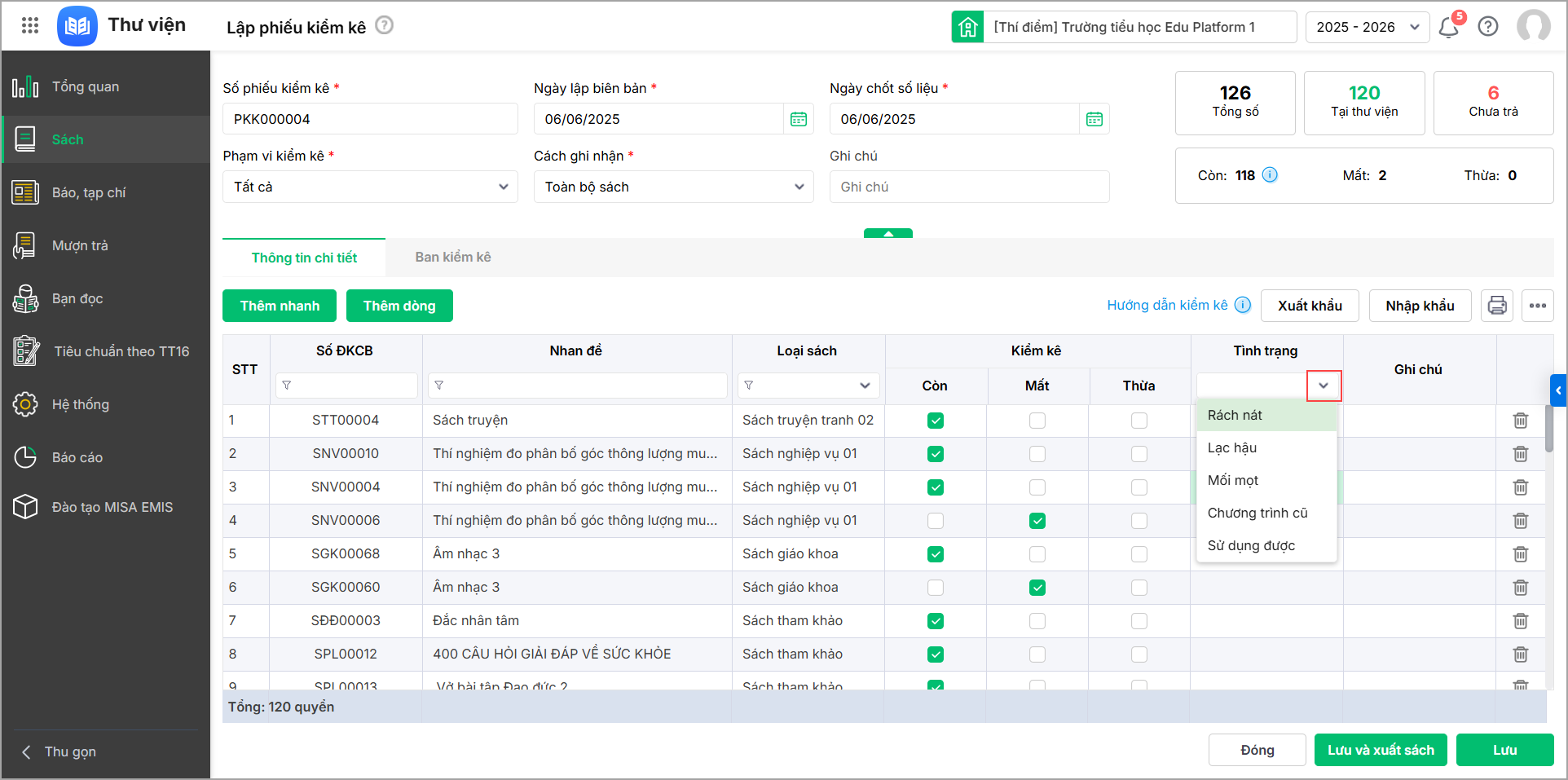Uncheck Còn checkbox for STT00004
Image resolution: width=1568 pixels, height=780 pixels.
936,421
